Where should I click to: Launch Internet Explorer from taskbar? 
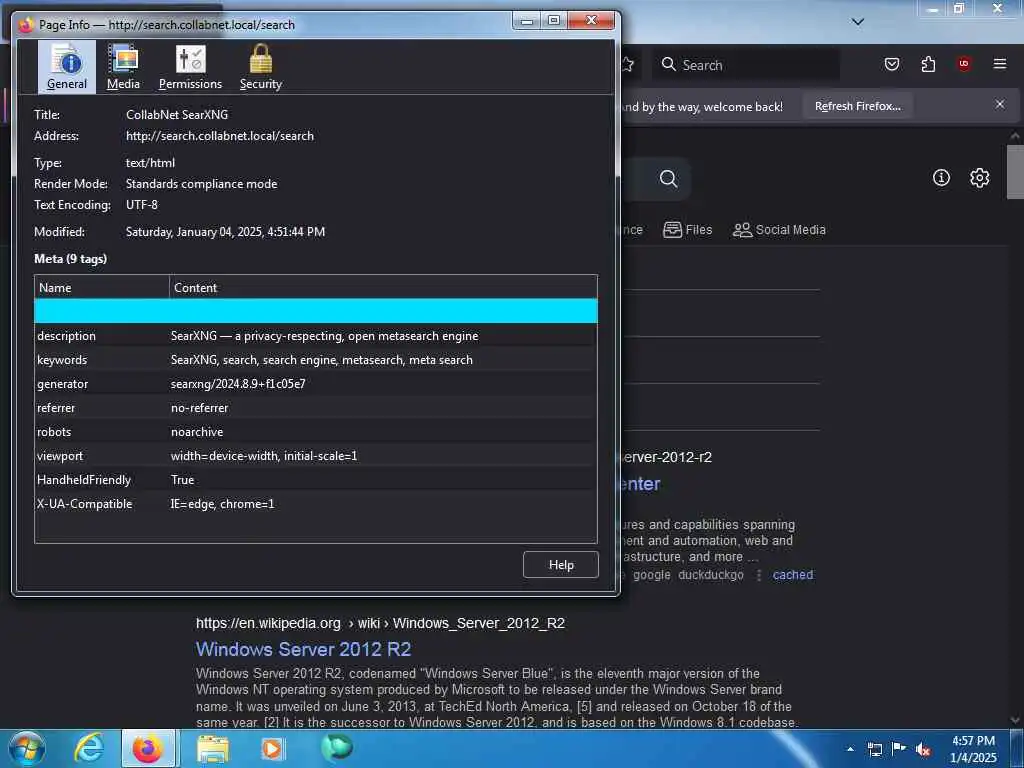(x=89, y=748)
